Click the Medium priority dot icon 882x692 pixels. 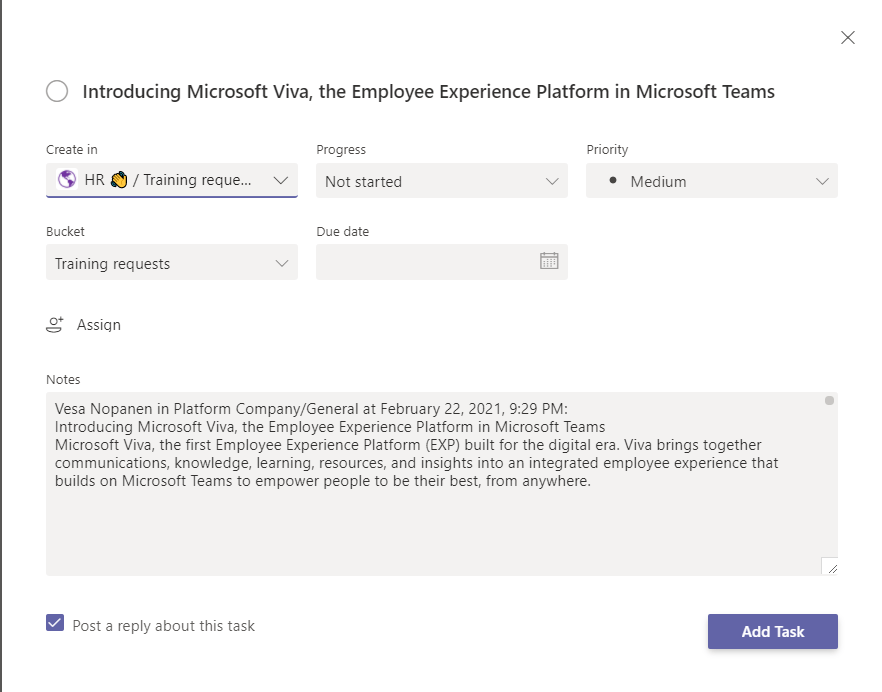[612, 180]
